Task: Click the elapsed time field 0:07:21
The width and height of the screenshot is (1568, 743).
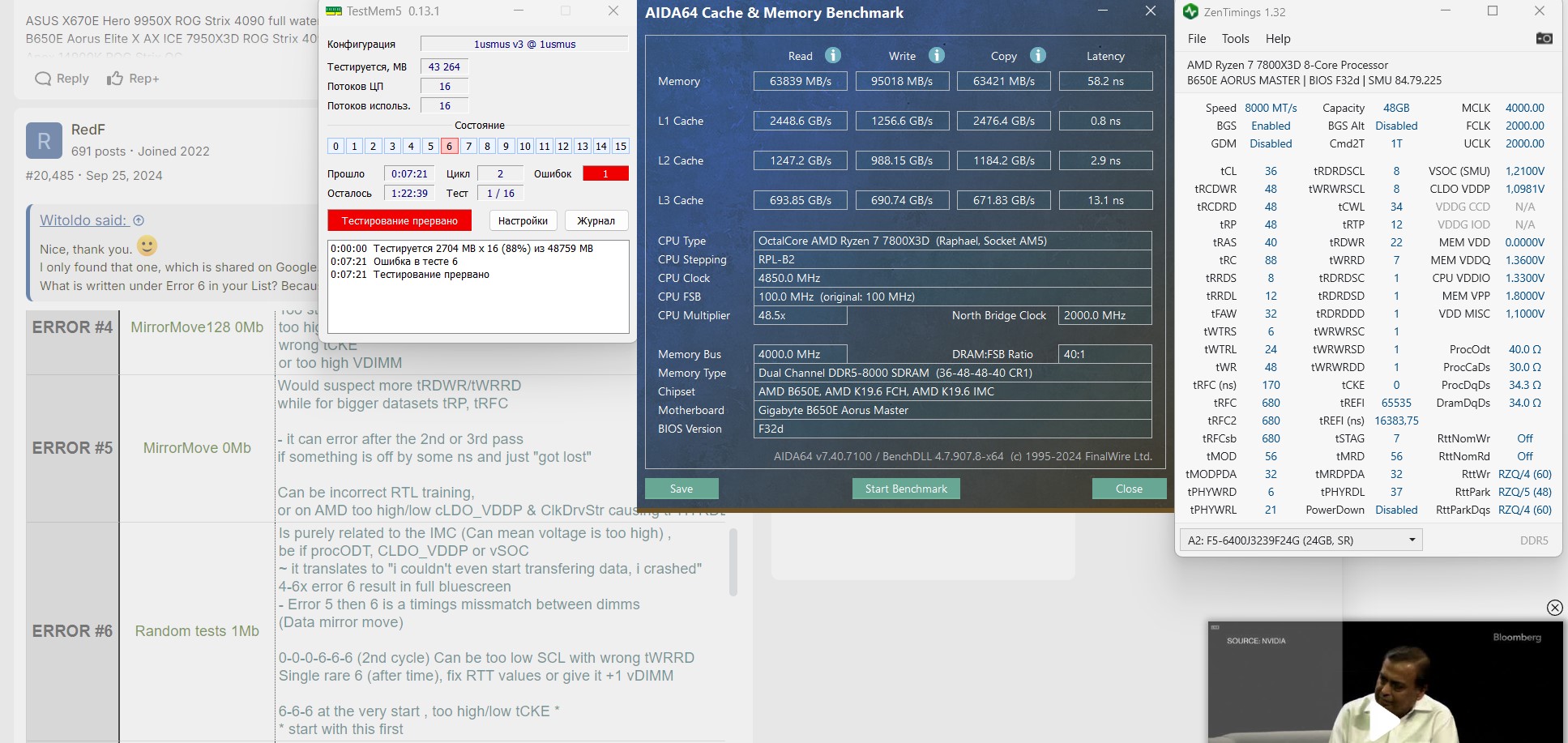Action: 409,173
